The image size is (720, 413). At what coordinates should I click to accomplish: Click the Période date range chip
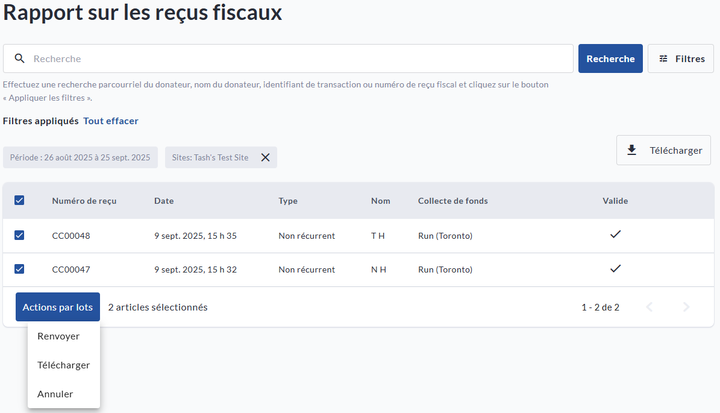[80, 158]
